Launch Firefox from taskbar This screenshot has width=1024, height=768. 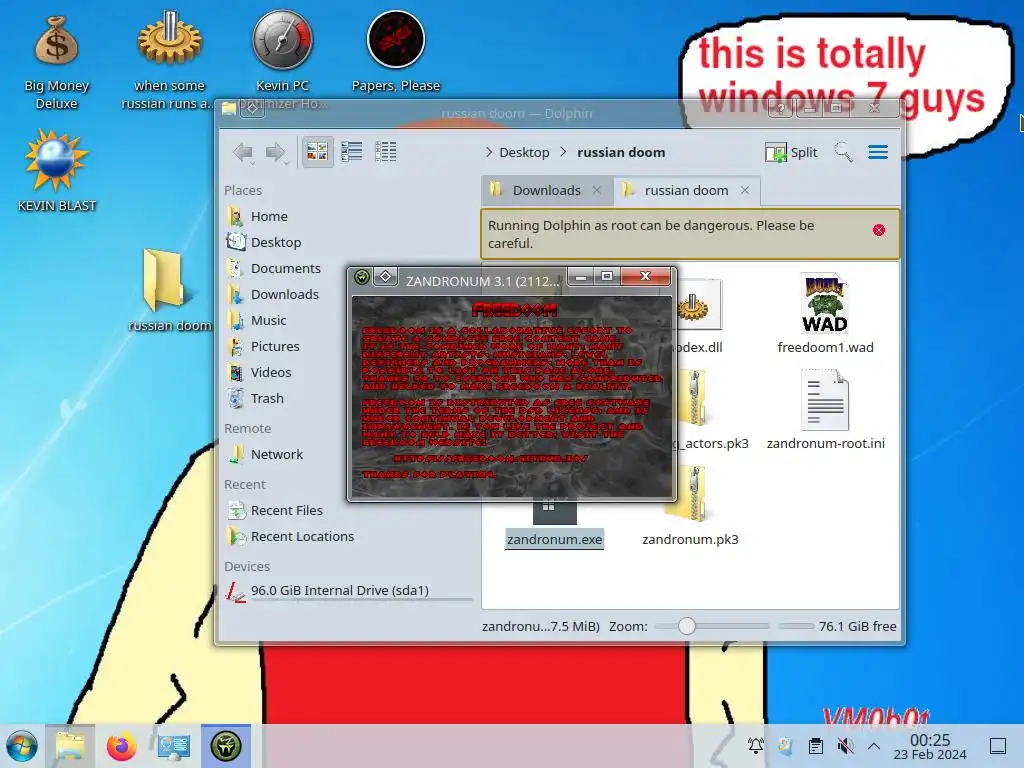click(121, 746)
